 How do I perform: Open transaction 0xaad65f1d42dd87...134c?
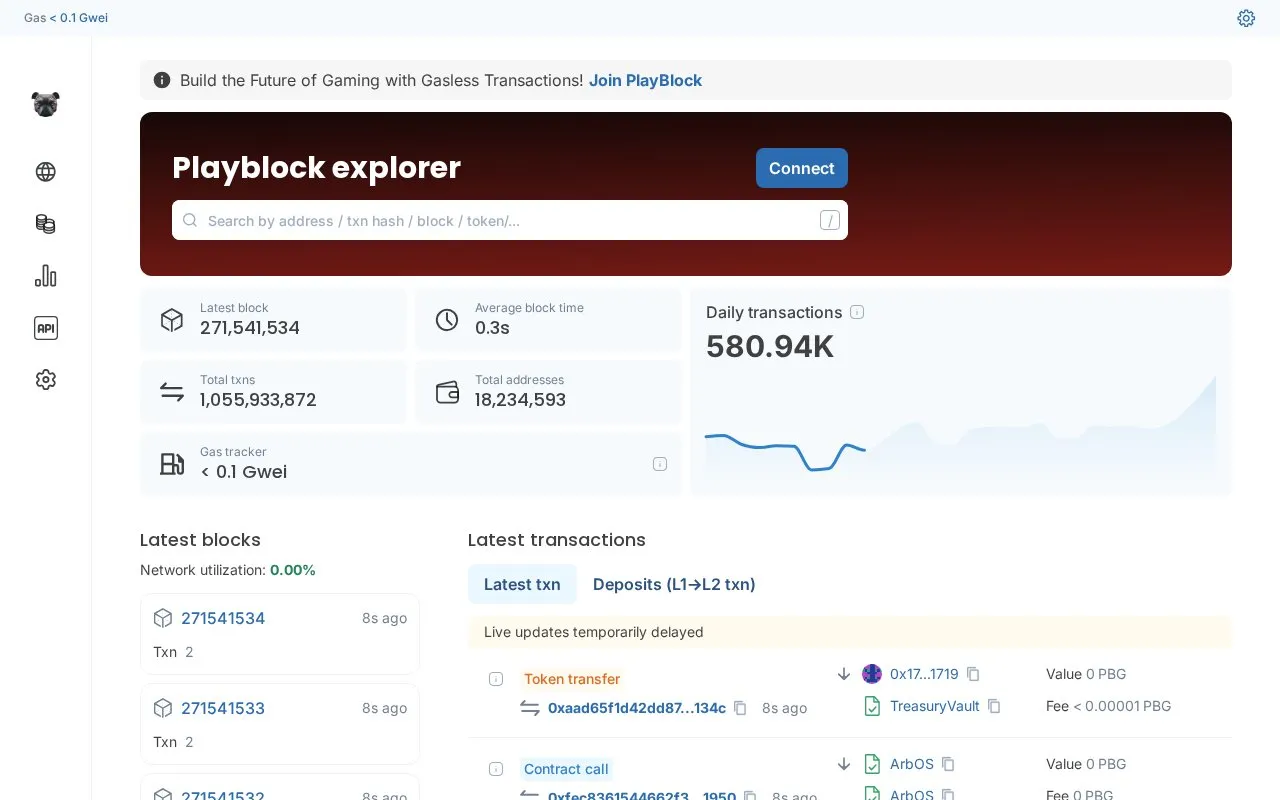637,708
